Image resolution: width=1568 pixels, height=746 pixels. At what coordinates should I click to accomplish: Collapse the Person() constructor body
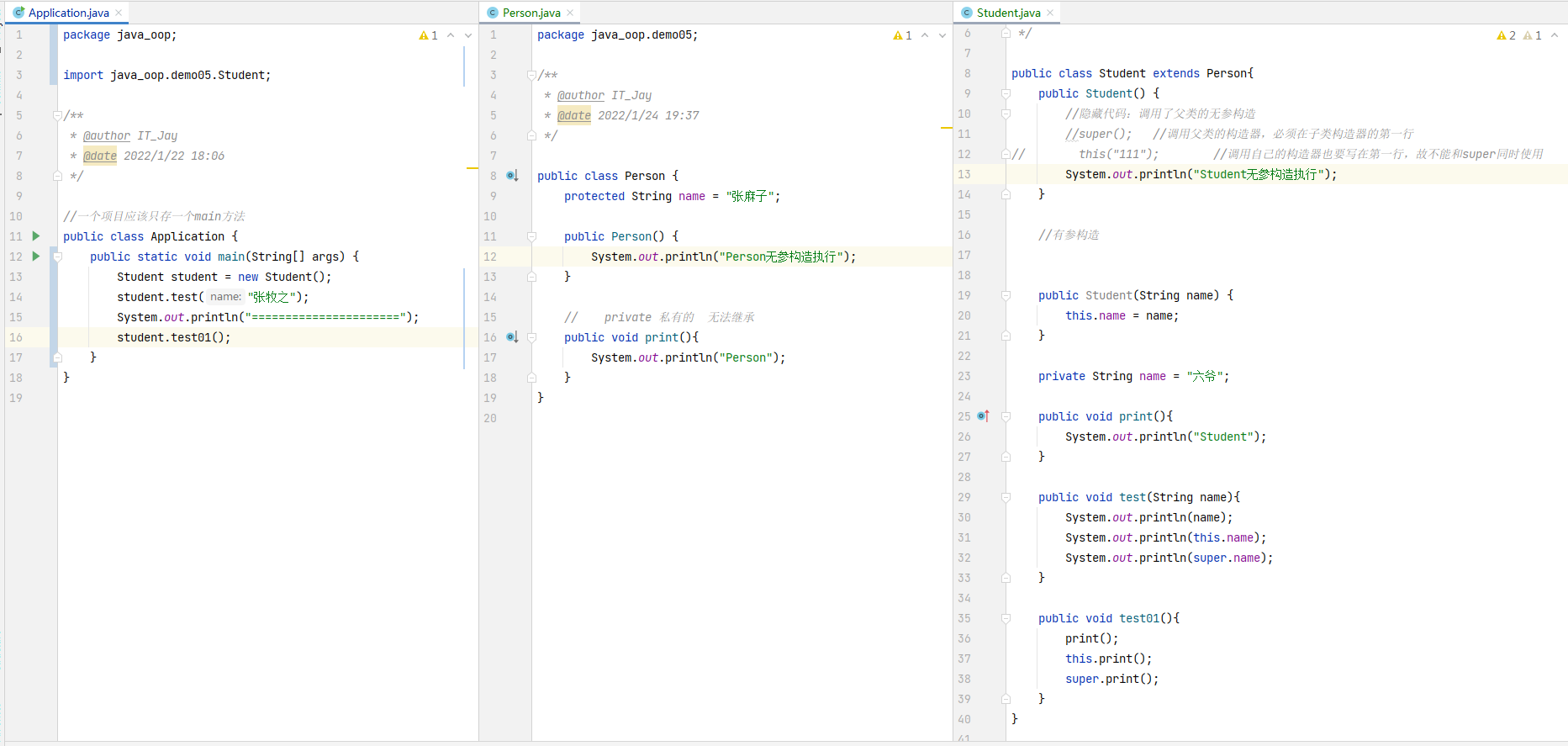(531, 236)
